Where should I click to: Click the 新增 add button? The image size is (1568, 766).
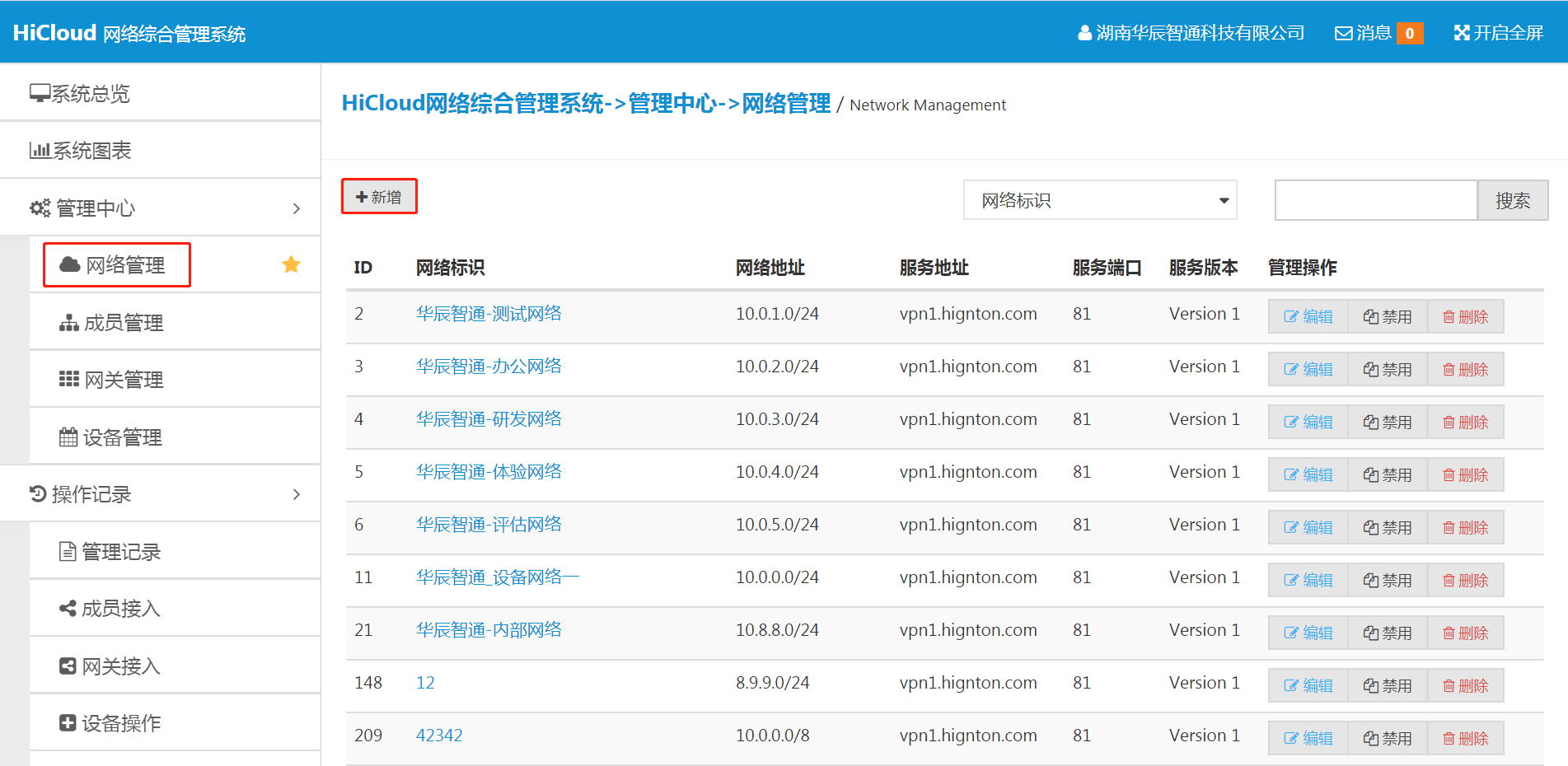point(378,196)
